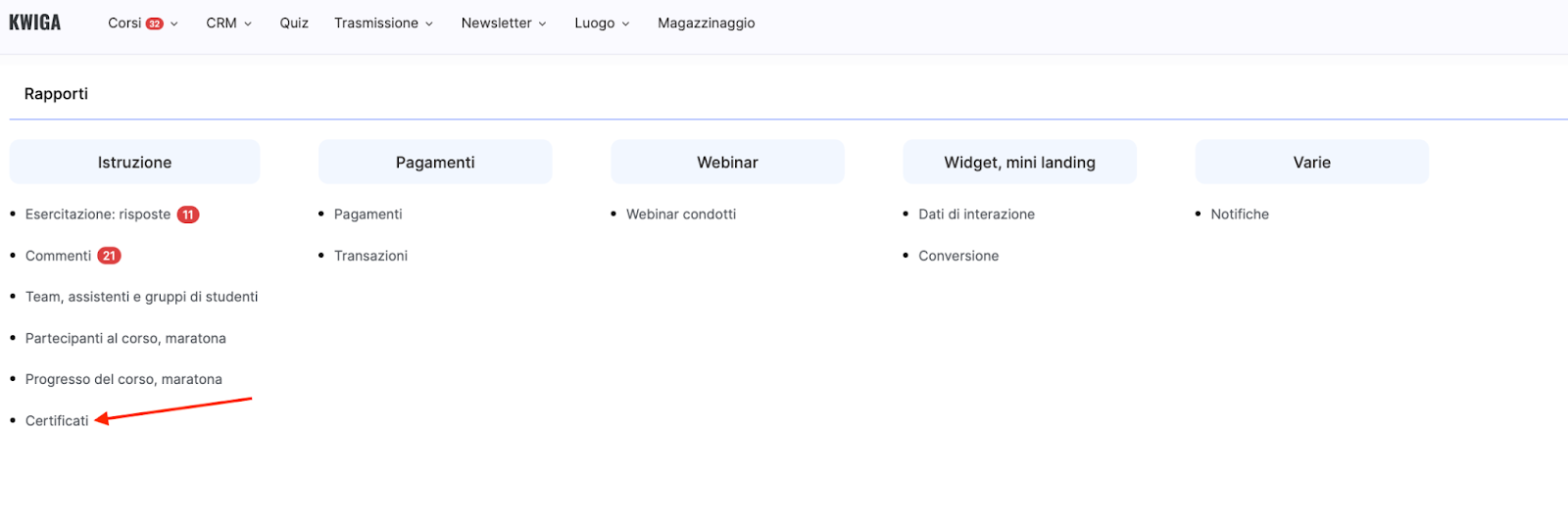
Task: Open the Certificati report link
Action: [57, 420]
